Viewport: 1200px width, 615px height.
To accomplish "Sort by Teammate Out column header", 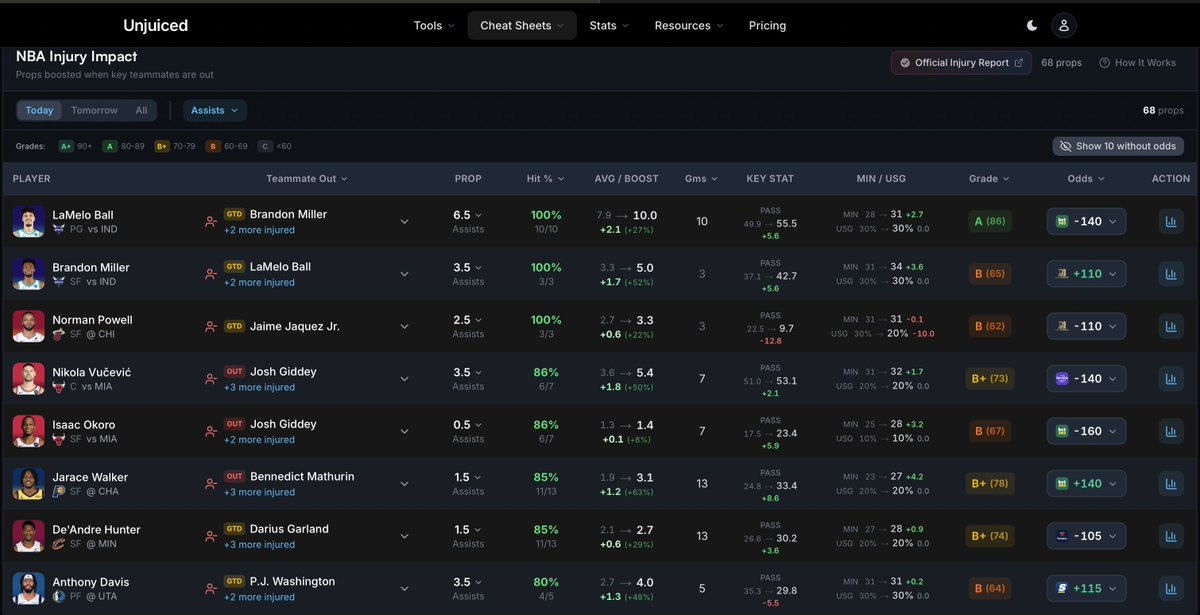I will pyautogui.click(x=307, y=179).
